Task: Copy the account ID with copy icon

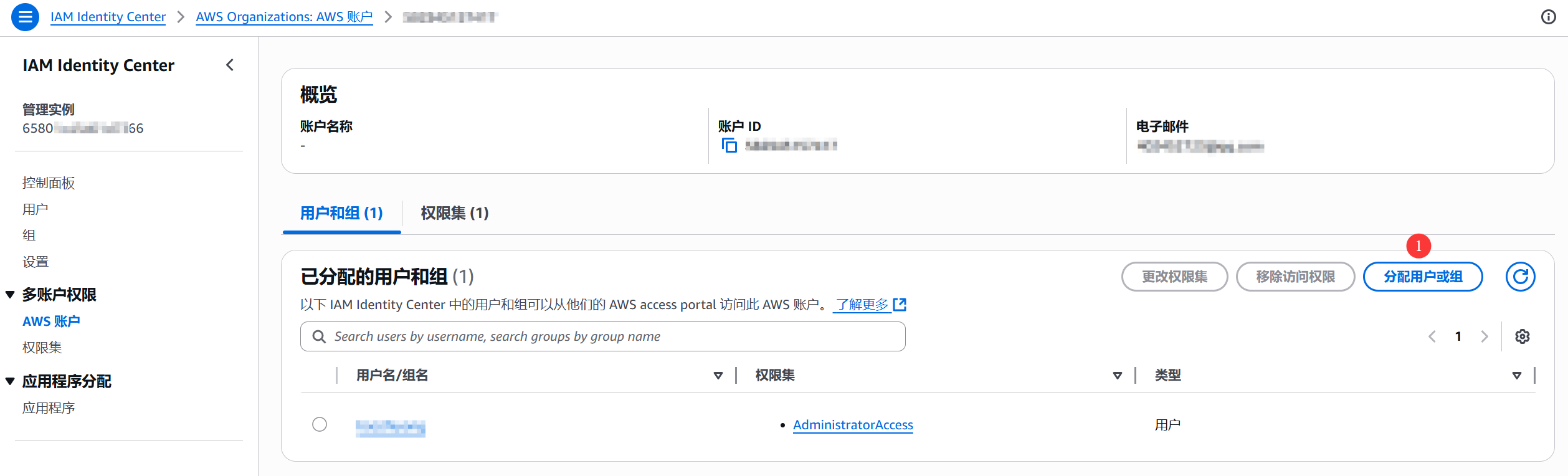Action: pos(729,146)
